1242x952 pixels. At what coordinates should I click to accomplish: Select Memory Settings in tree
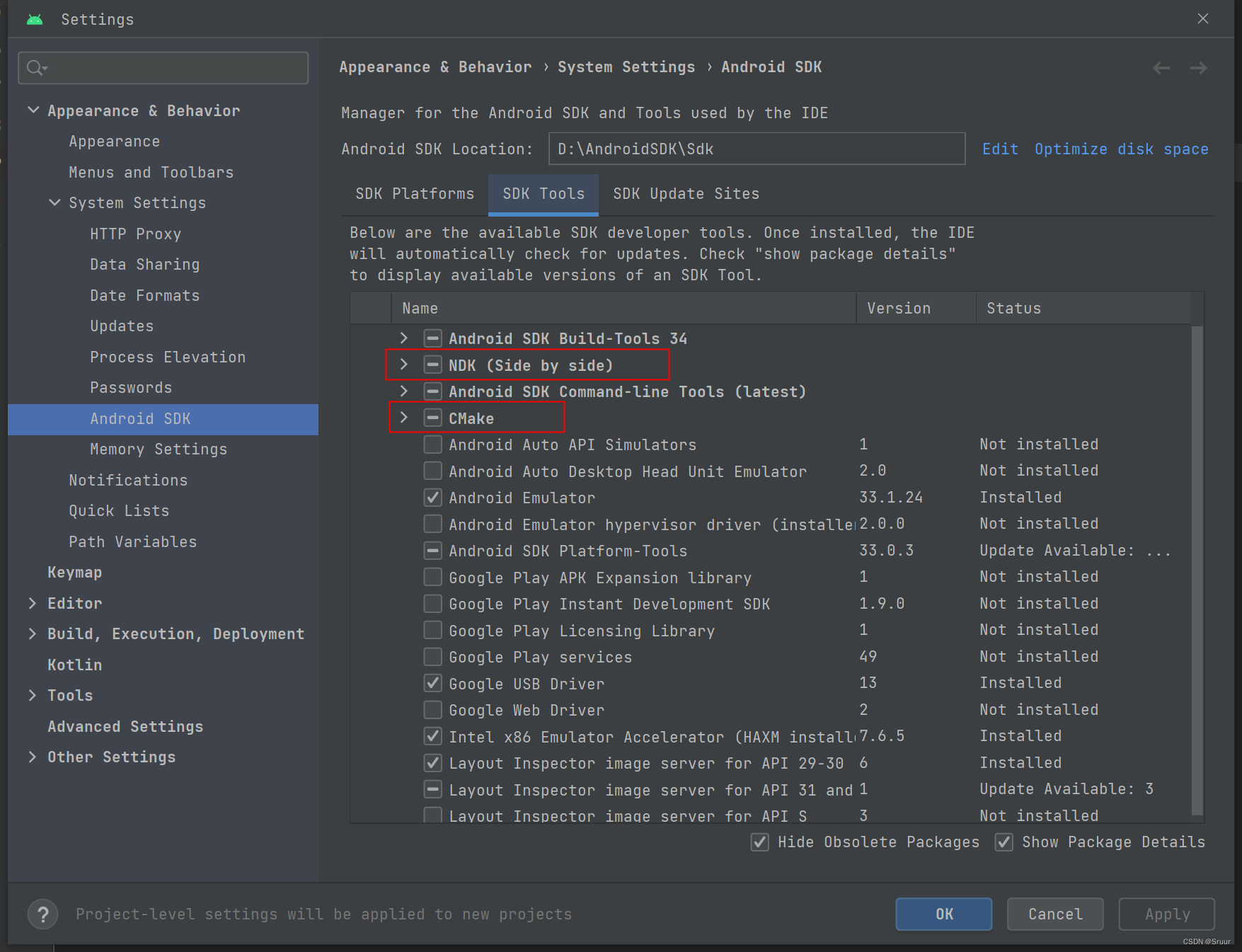159,449
